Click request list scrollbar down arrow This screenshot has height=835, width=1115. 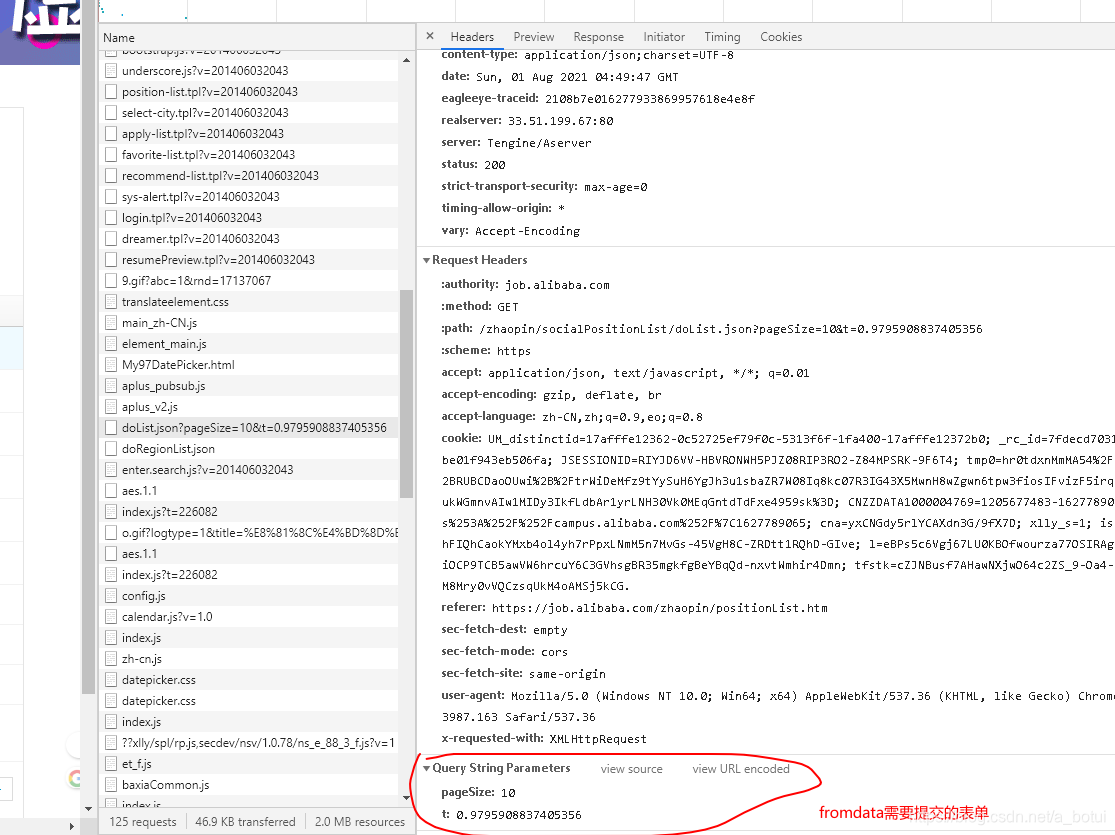[407, 798]
